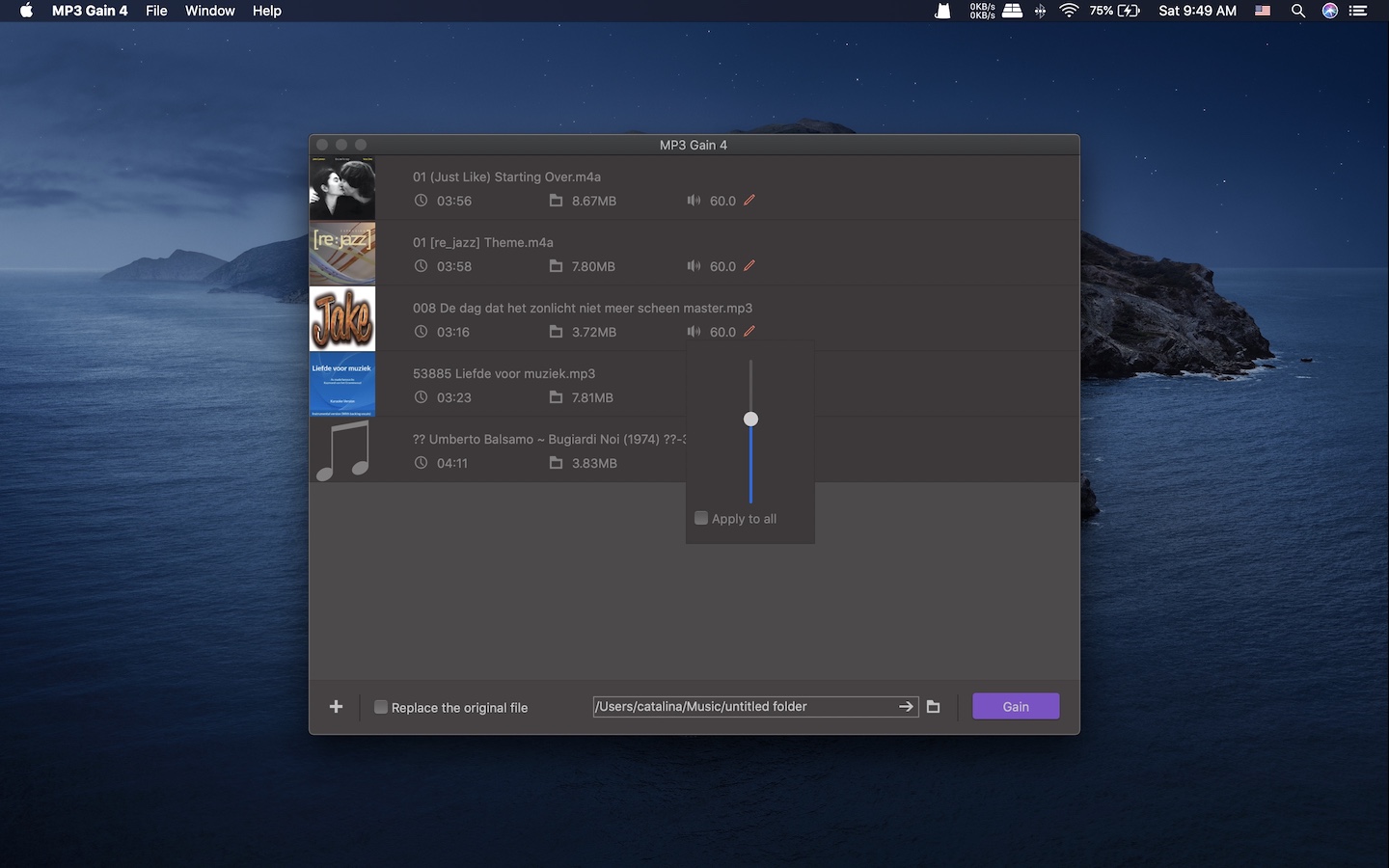Select the Jake album art thumbnail
Image resolution: width=1389 pixels, height=868 pixels.
342,319
